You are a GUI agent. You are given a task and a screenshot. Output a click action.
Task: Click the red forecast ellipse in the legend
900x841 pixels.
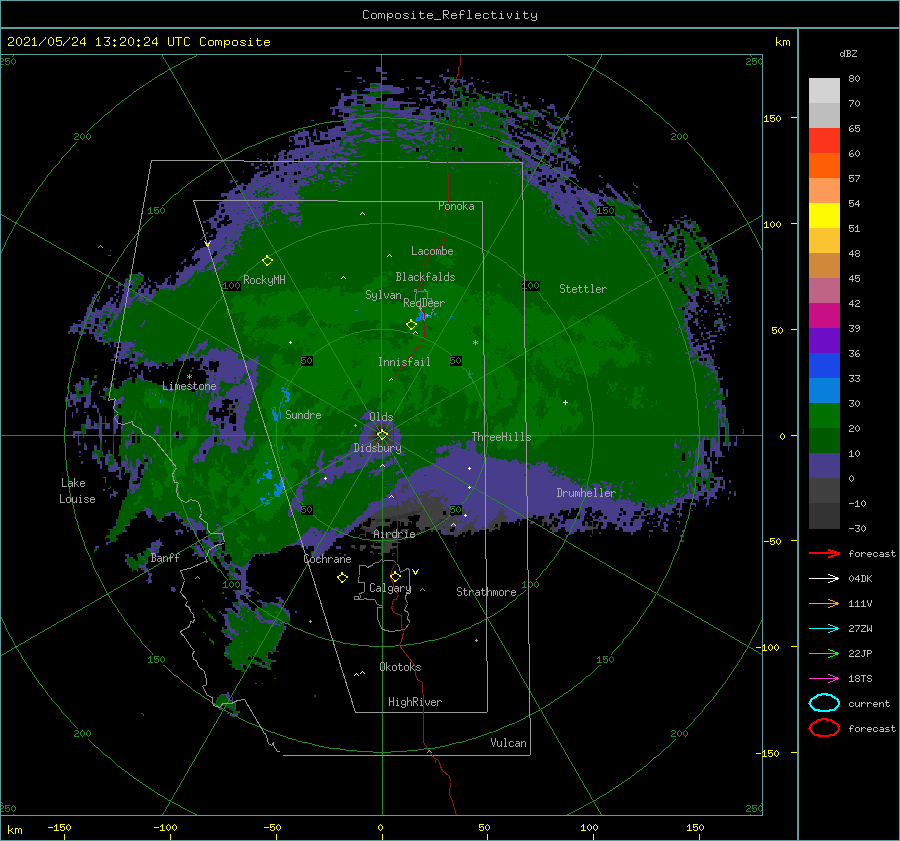click(824, 728)
